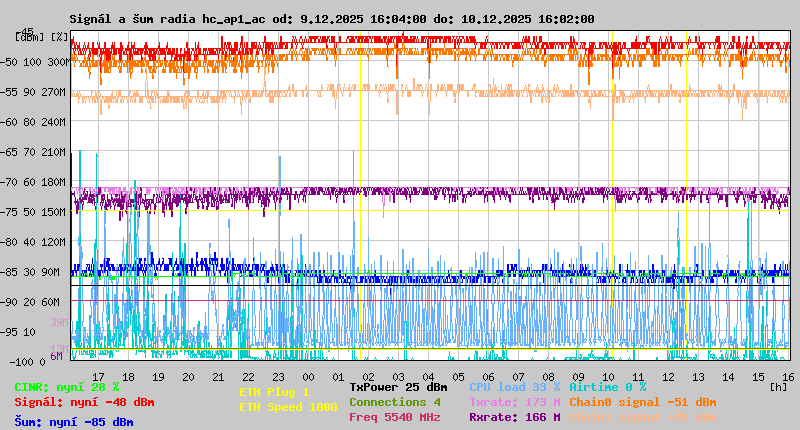Click the purple Rxrate 166 M legend label
The width and height of the screenshot is (800, 430).
pos(514,417)
